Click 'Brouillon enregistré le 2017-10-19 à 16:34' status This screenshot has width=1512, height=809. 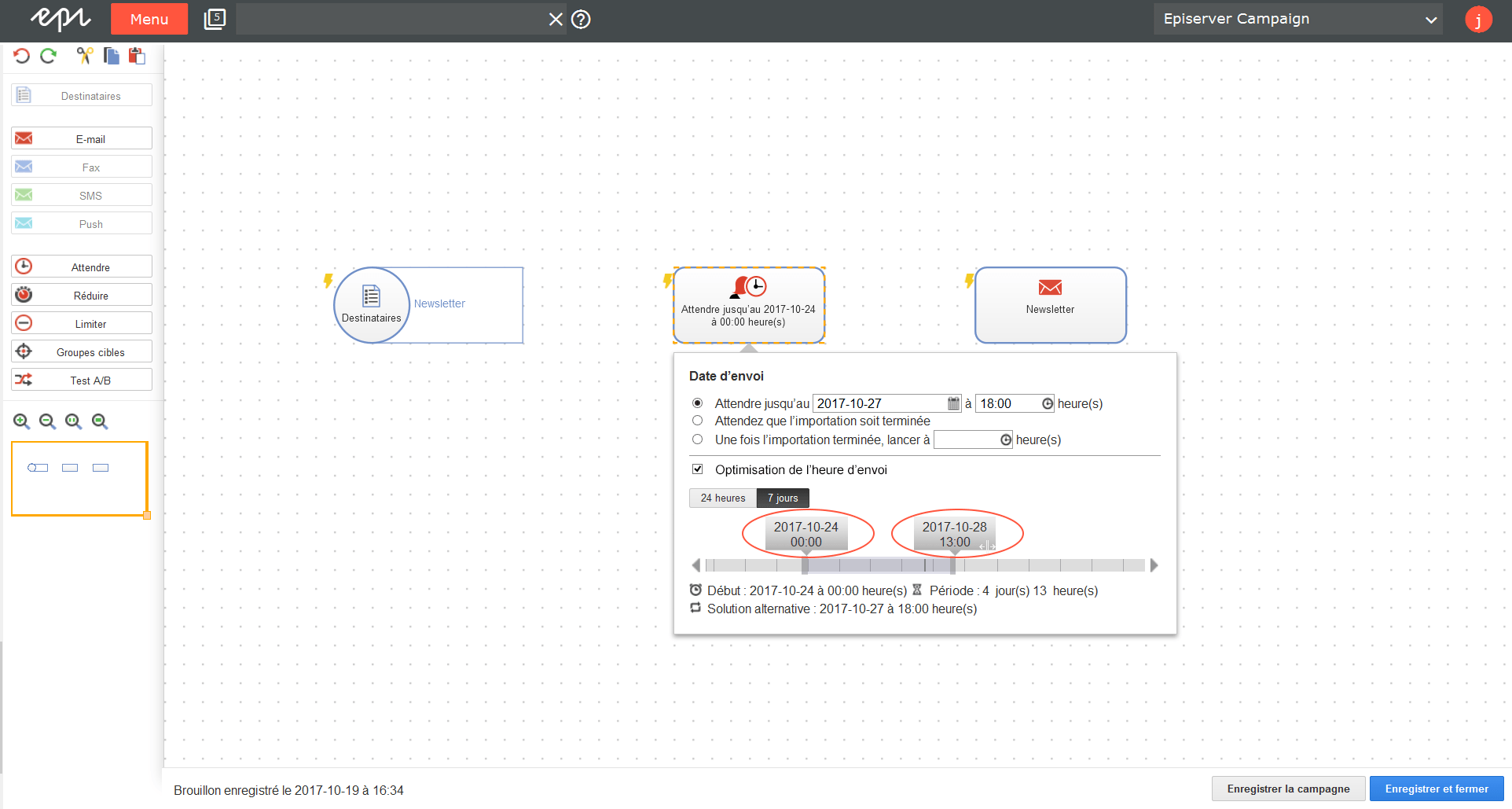[288, 790]
